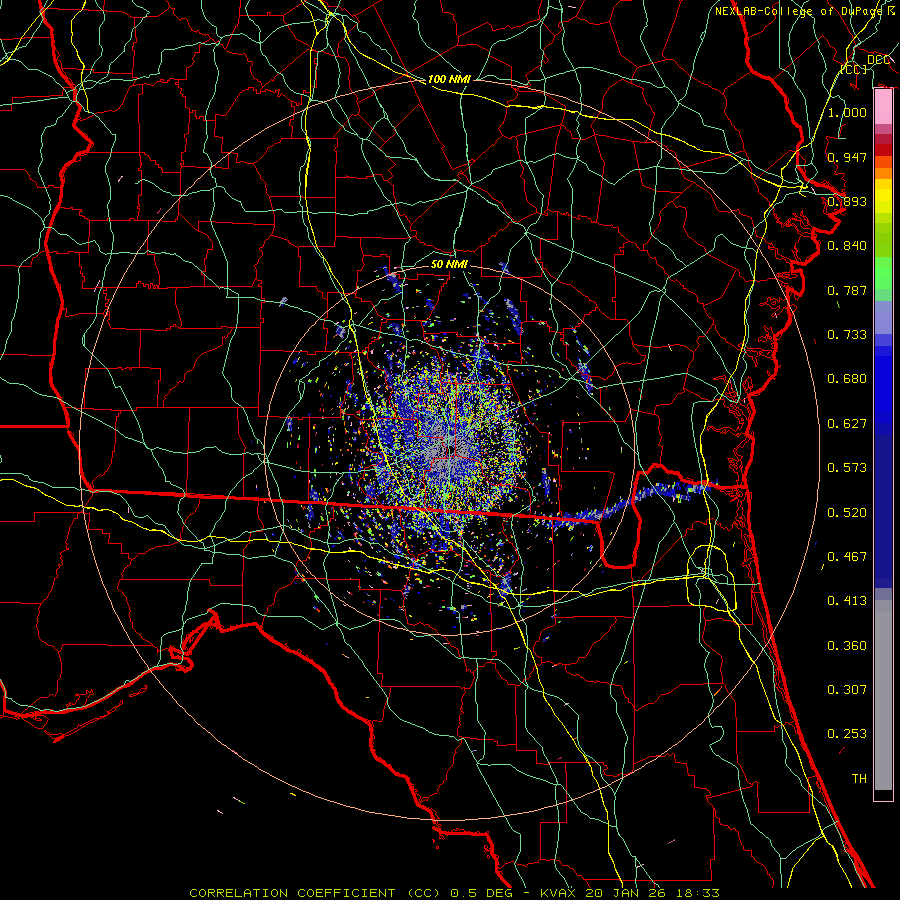The image size is (900, 900).
Task: Click the 1.000 legend value
Action: coord(847,112)
